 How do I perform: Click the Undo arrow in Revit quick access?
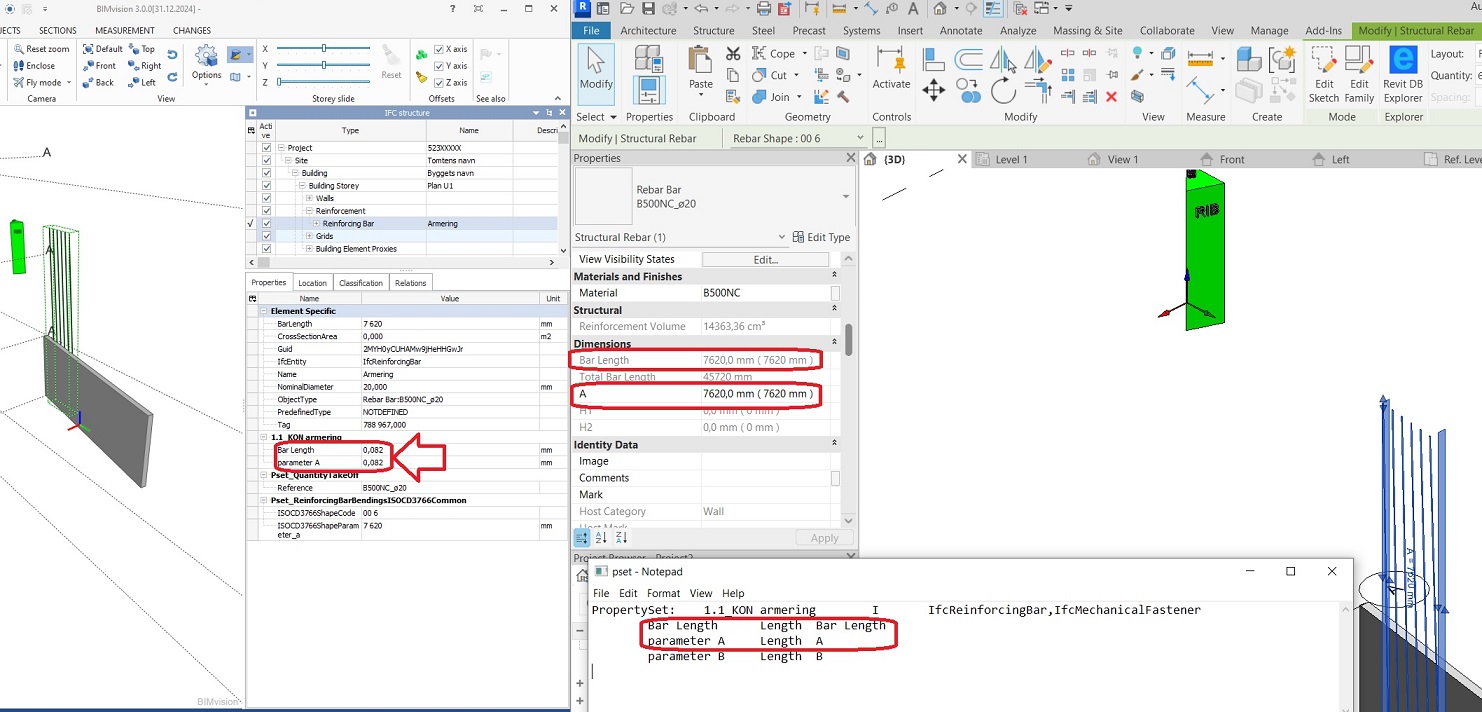700,9
